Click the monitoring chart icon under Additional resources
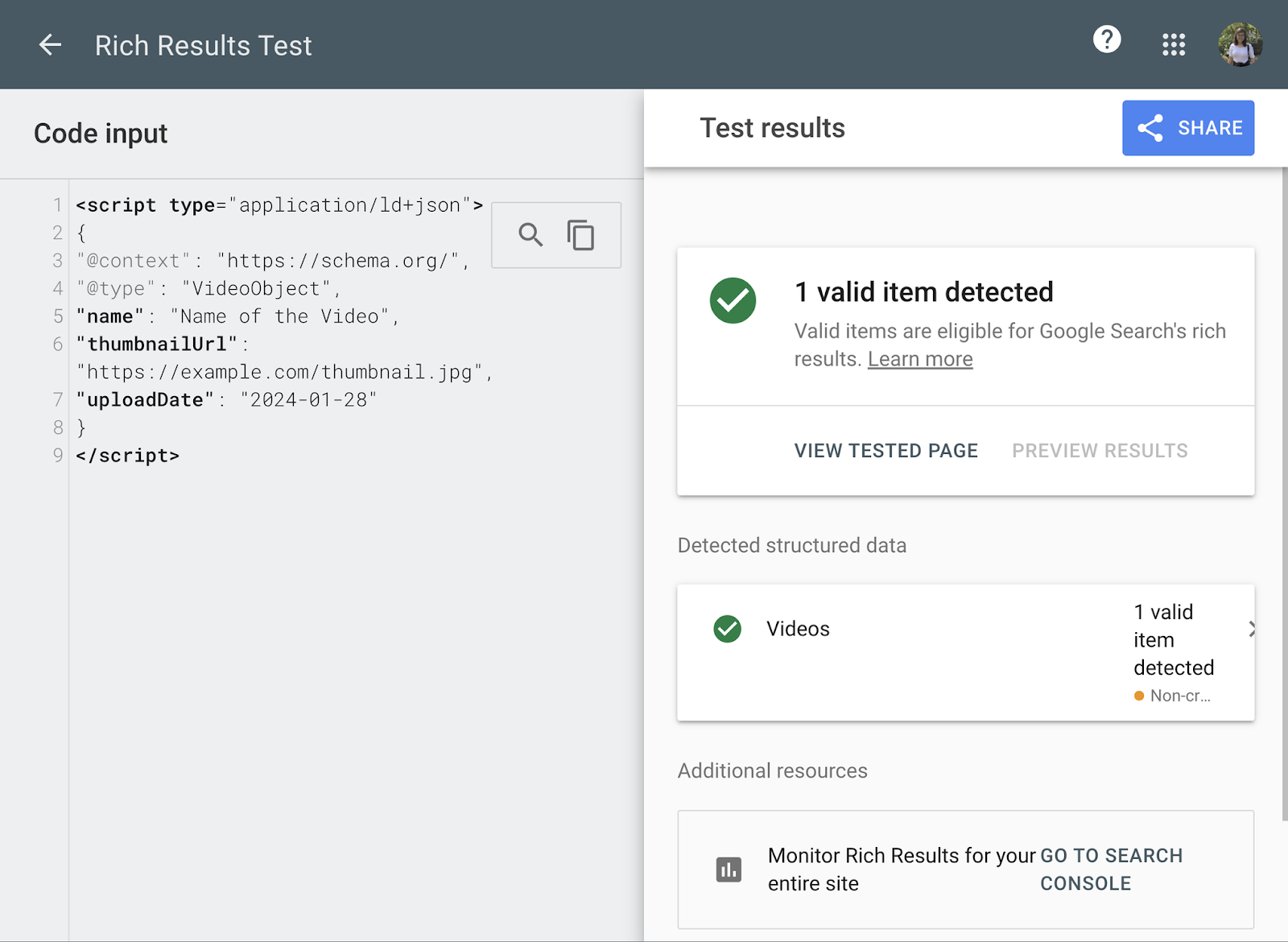Viewport: 1288px width, 942px height. [x=728, y=870]
